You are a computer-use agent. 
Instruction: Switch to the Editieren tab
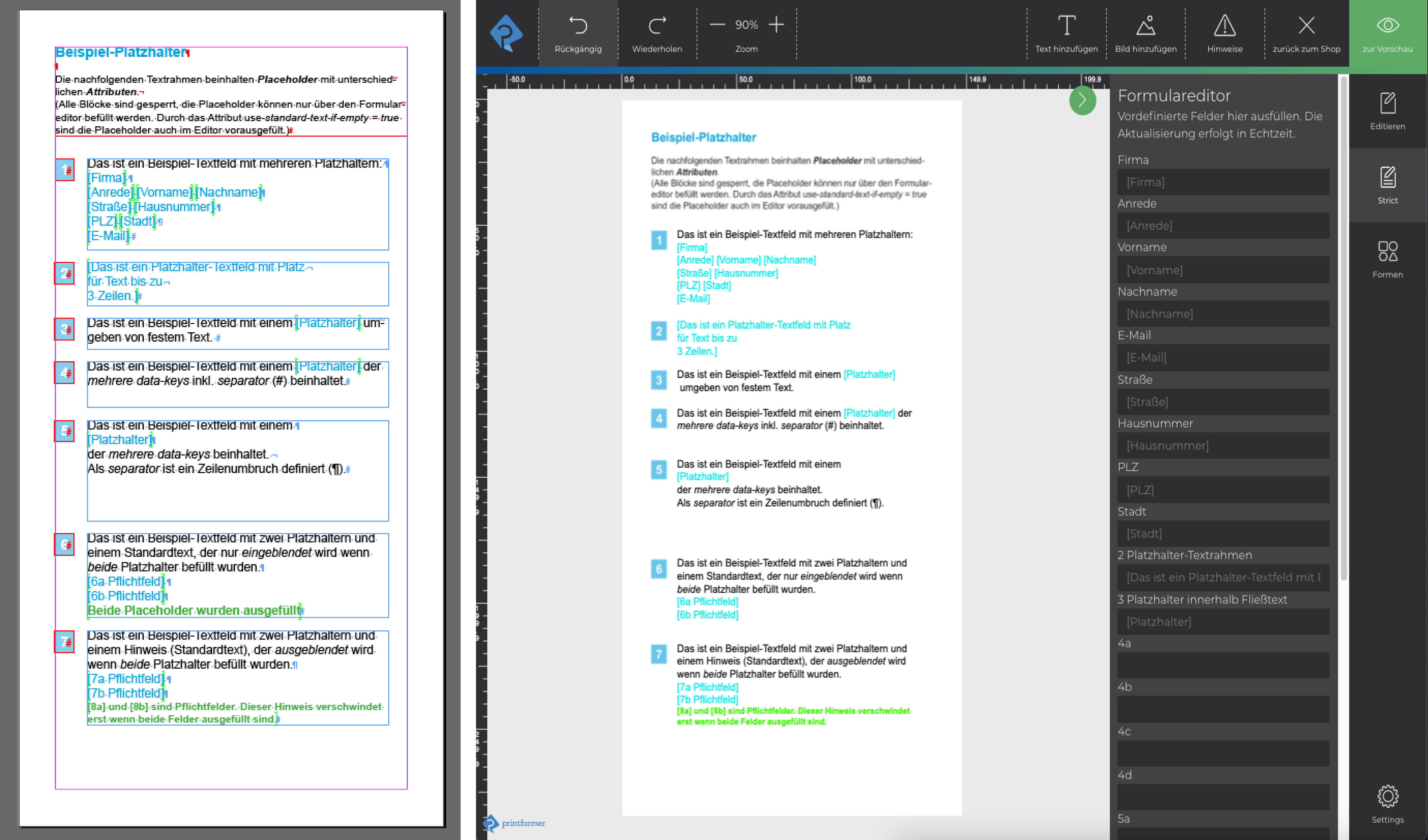click(x=1387, y=111)
